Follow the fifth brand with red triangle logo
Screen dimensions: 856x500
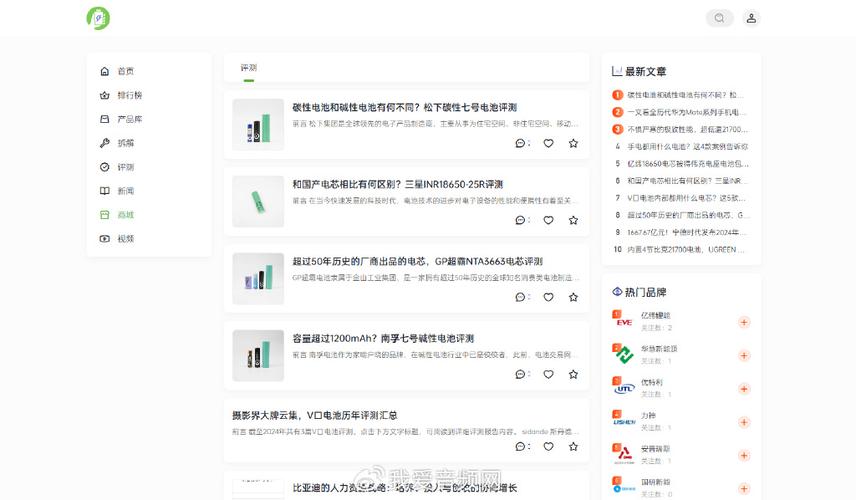[744, 455]
